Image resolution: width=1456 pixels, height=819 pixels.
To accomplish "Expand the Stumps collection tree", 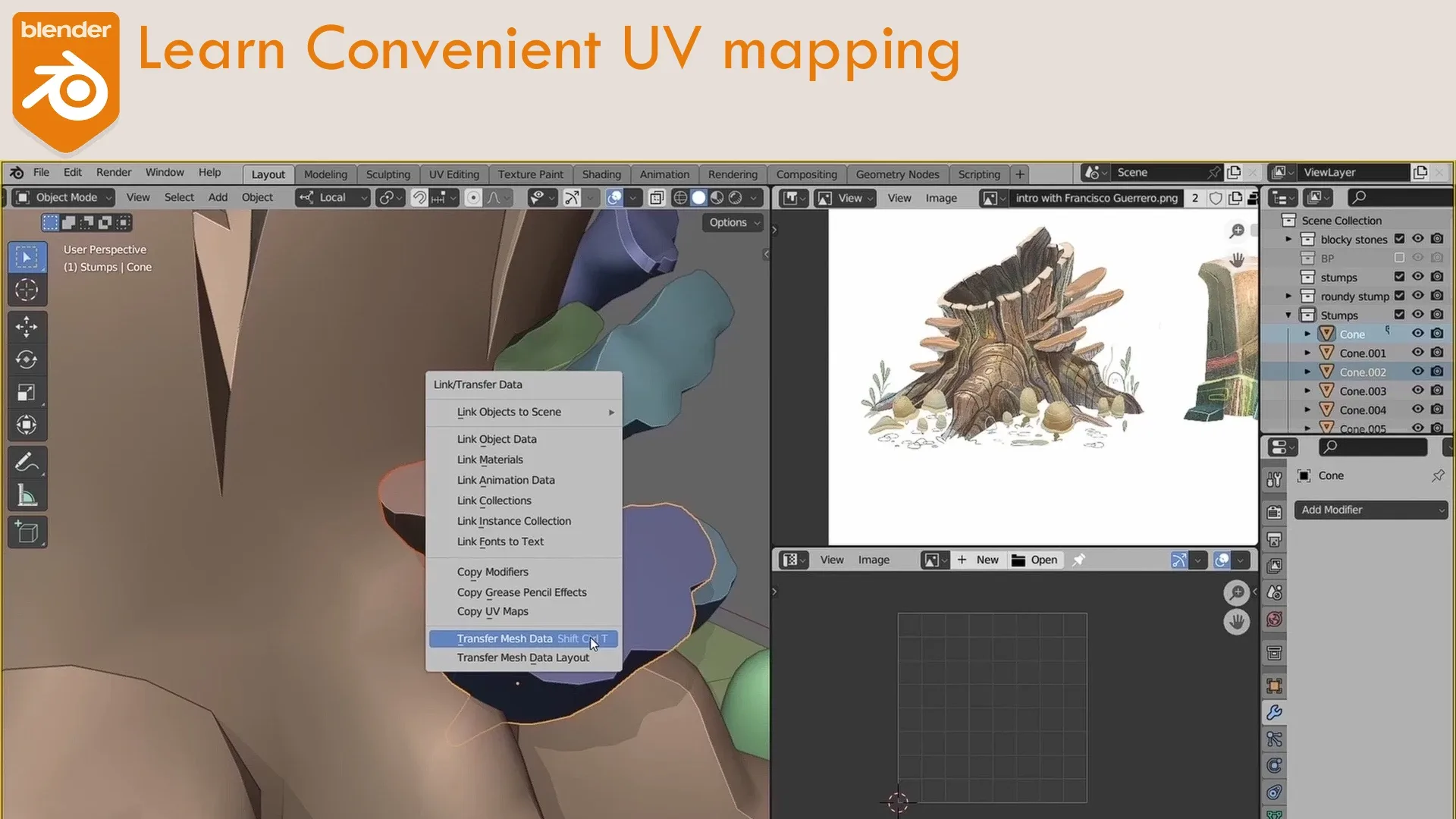I will 1289,315.
